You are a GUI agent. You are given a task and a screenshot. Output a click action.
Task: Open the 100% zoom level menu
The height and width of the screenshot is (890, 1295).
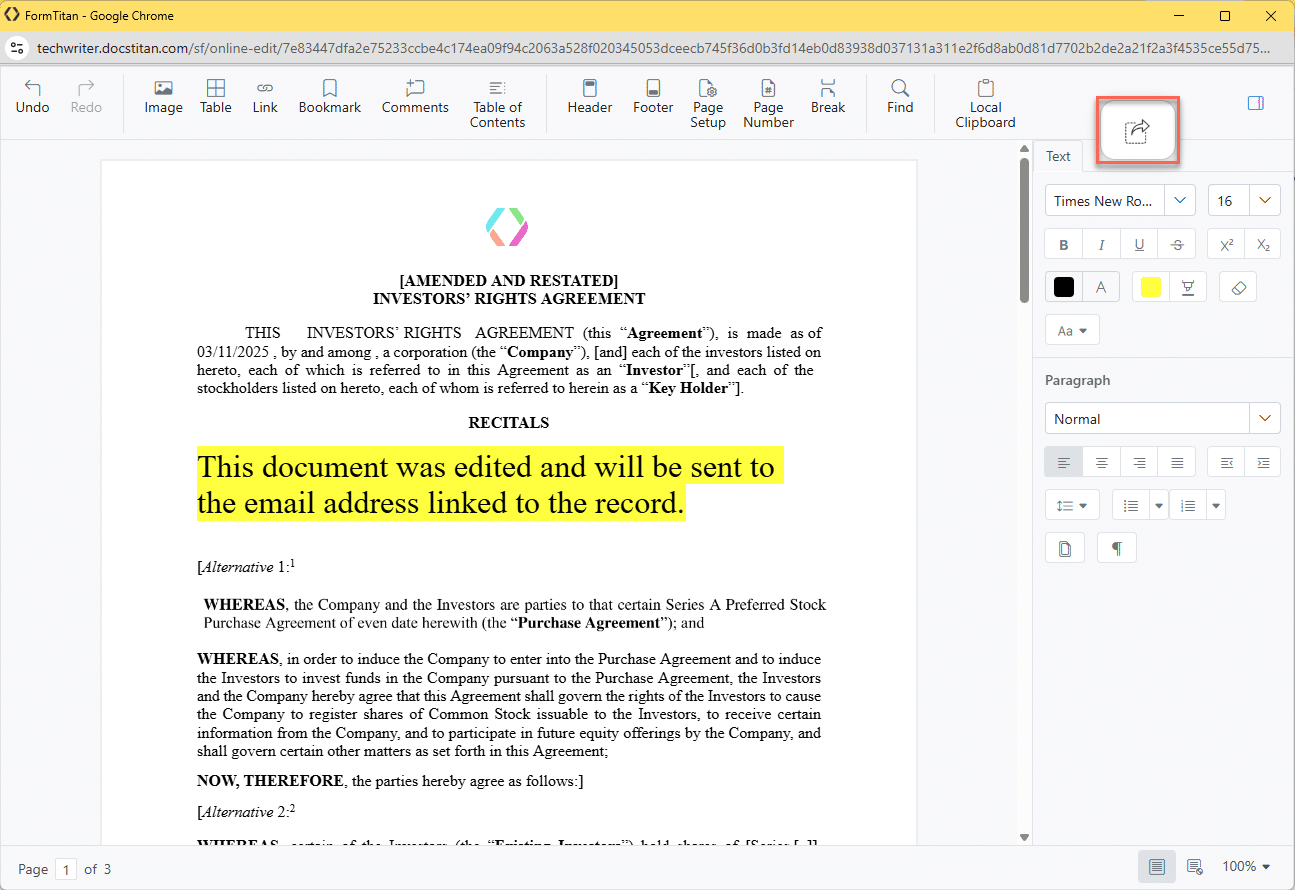pos(1246,867)
